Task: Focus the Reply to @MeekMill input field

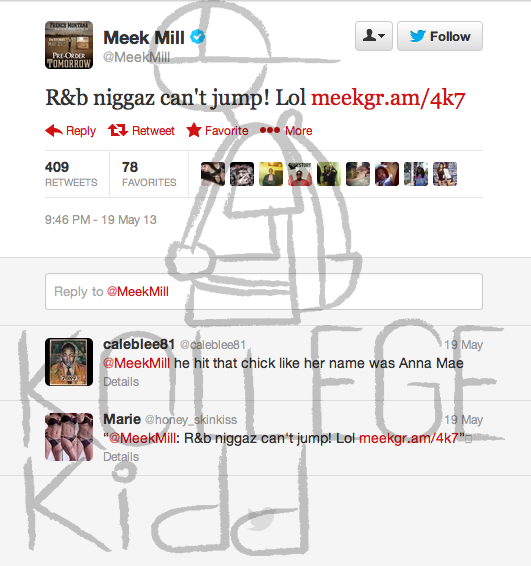Action: point(264,292)
